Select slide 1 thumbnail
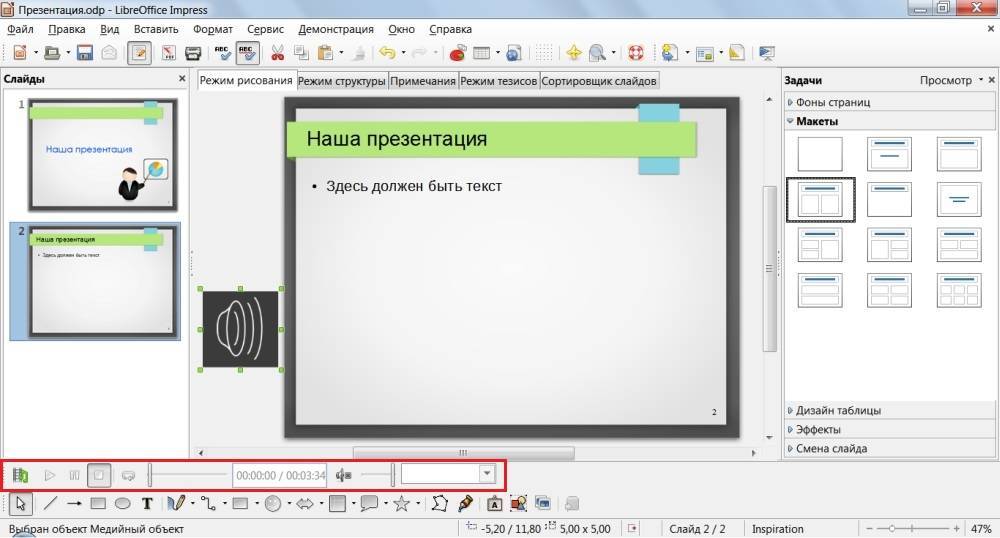1000x538 pixels. pyautogui.click(x=103, y=155)
